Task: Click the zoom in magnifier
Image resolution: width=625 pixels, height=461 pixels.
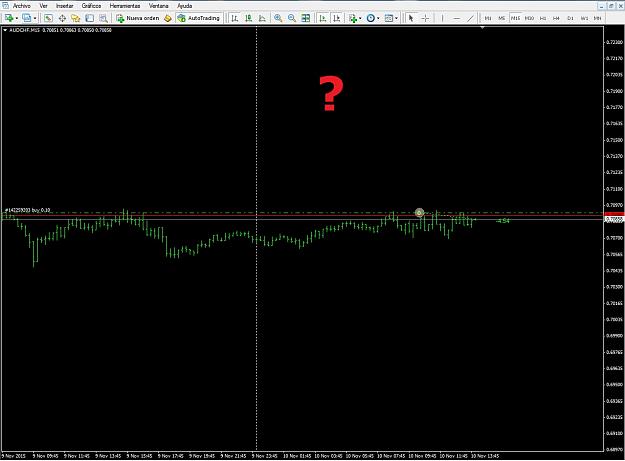Action: [278, 18]
